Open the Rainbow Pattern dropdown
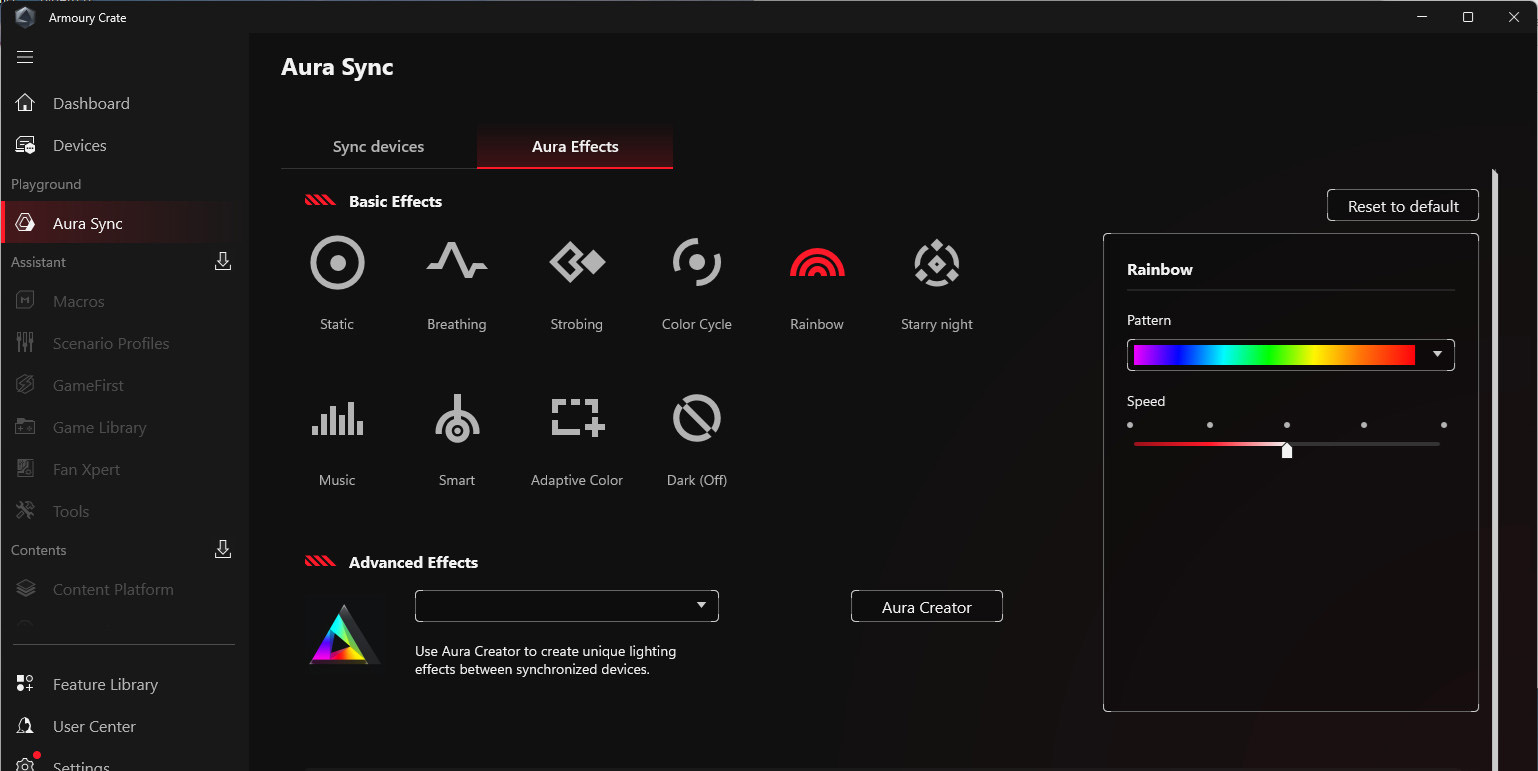The image size is (1538, 771). [1437, 355]
